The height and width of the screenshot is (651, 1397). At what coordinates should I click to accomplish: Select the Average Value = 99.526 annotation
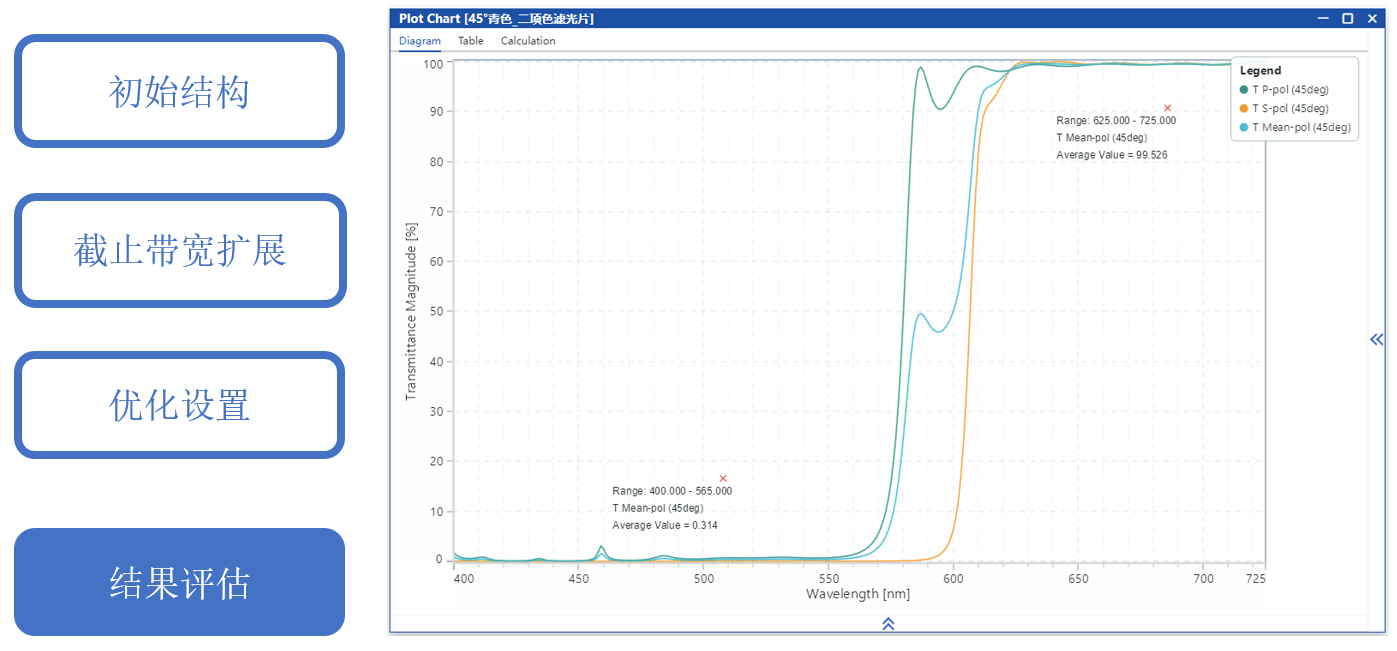(x=1111, y=155)
